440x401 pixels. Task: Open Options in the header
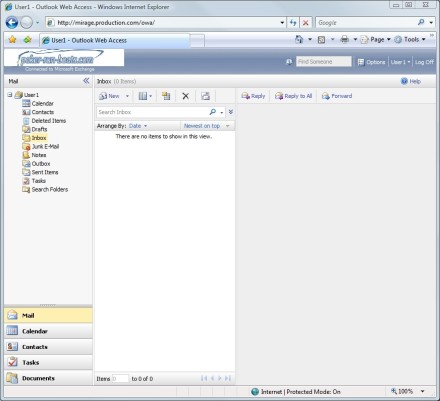[371, 62]
